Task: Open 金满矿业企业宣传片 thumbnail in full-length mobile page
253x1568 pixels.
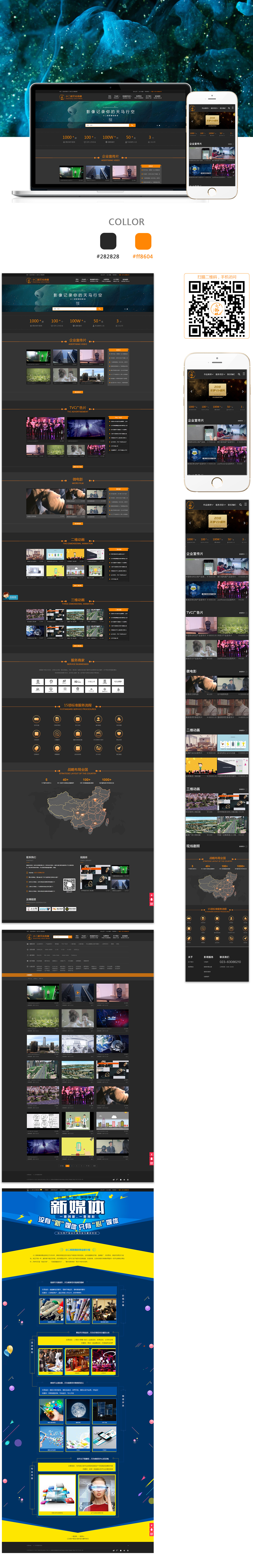Action: click(x=201, y=743)
